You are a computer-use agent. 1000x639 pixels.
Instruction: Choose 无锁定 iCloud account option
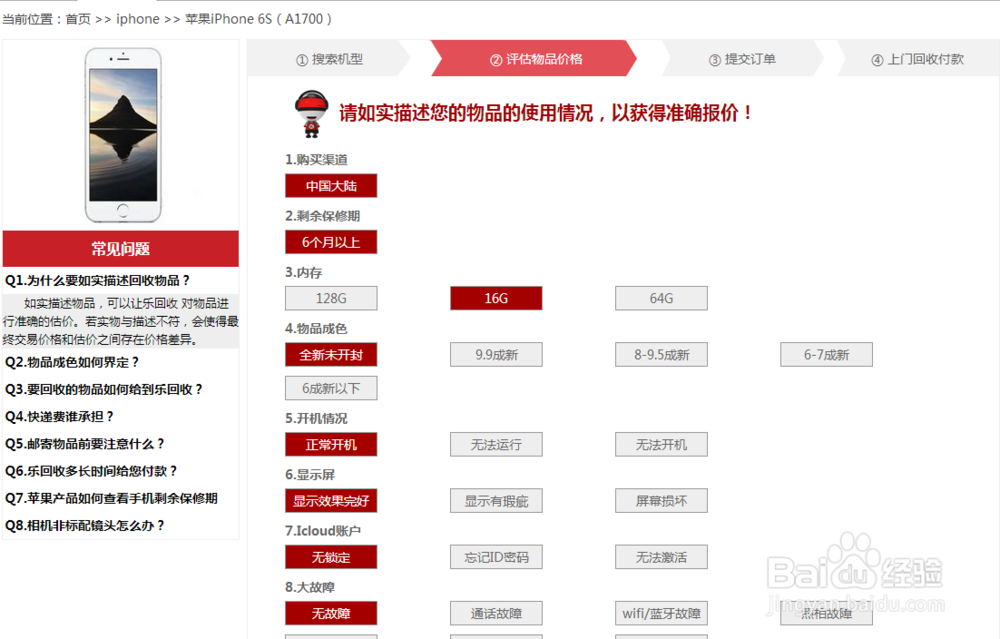331,557
